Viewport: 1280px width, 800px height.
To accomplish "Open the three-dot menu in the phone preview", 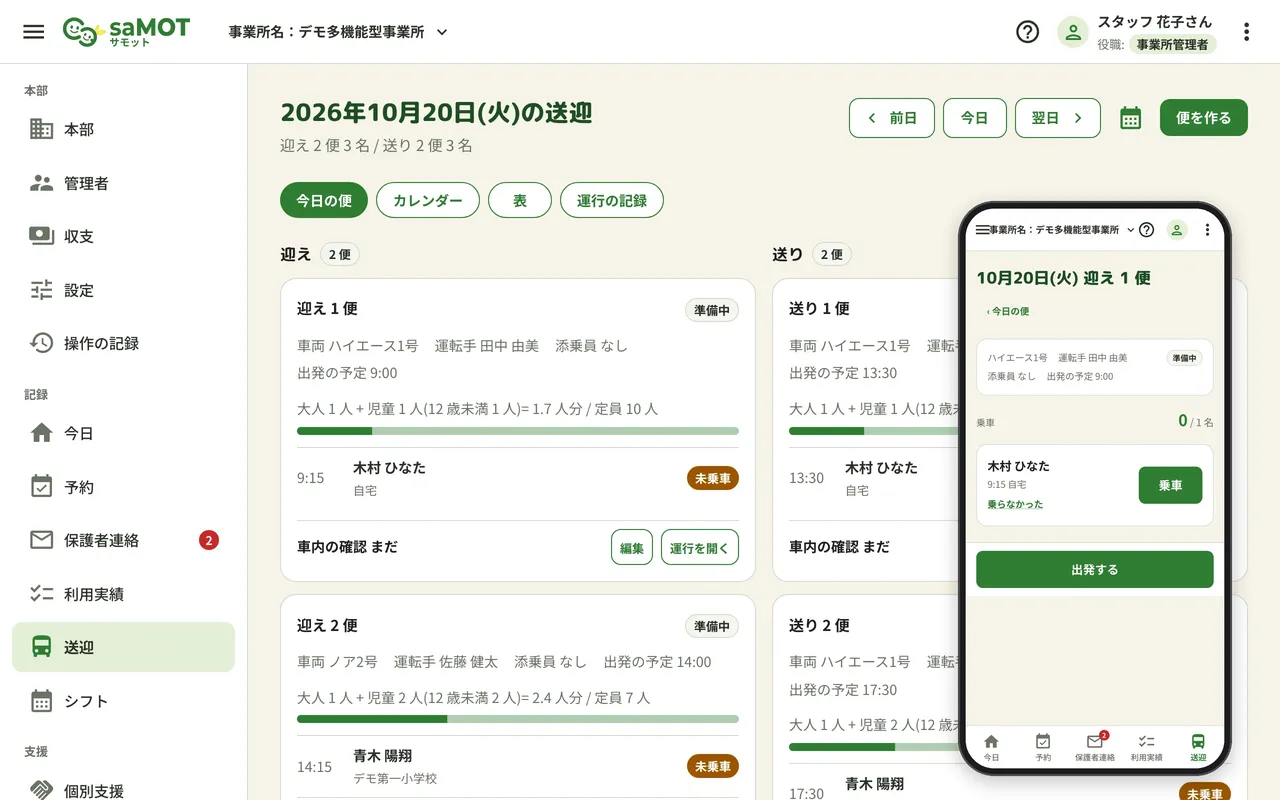I will 1207,230.
